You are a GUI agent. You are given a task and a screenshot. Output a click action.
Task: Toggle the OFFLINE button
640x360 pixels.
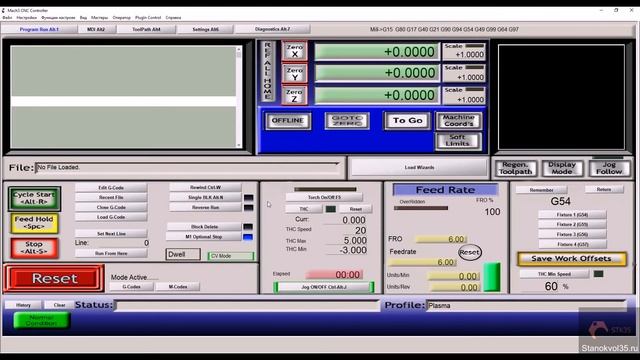[288, 121]
